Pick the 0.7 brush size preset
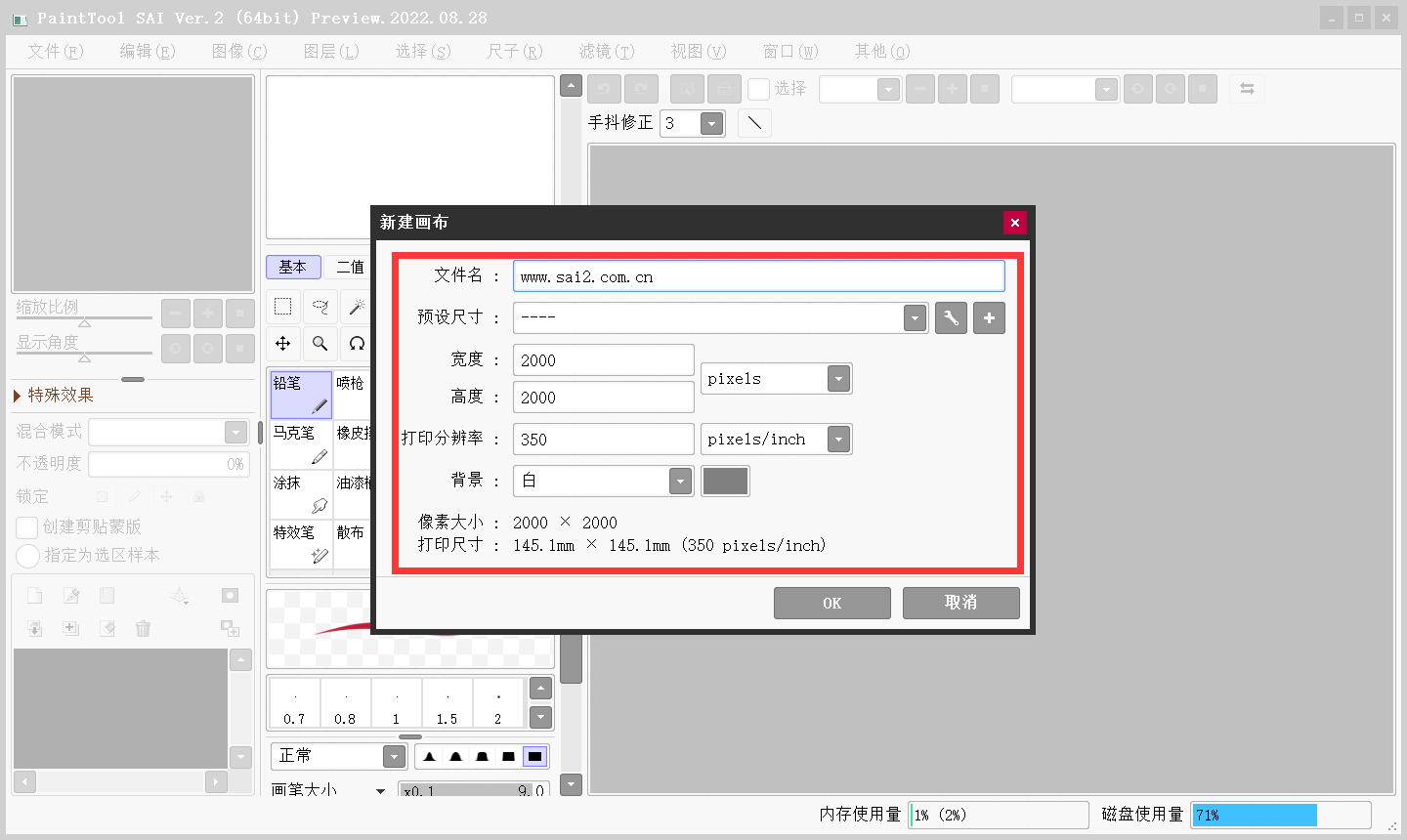Image resolution: width=1407 pixels, height=840 pixels. (294, 703)
